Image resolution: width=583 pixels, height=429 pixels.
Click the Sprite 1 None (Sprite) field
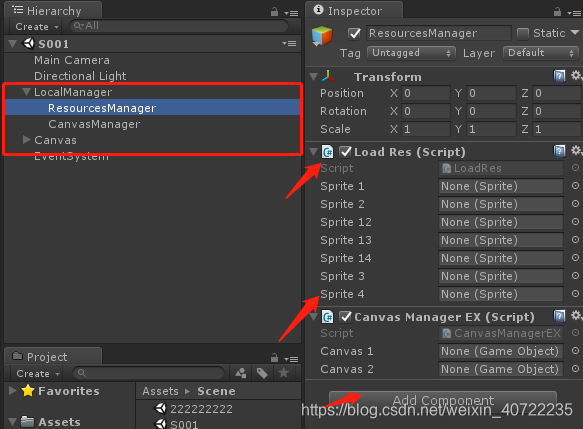coord(501,186)
